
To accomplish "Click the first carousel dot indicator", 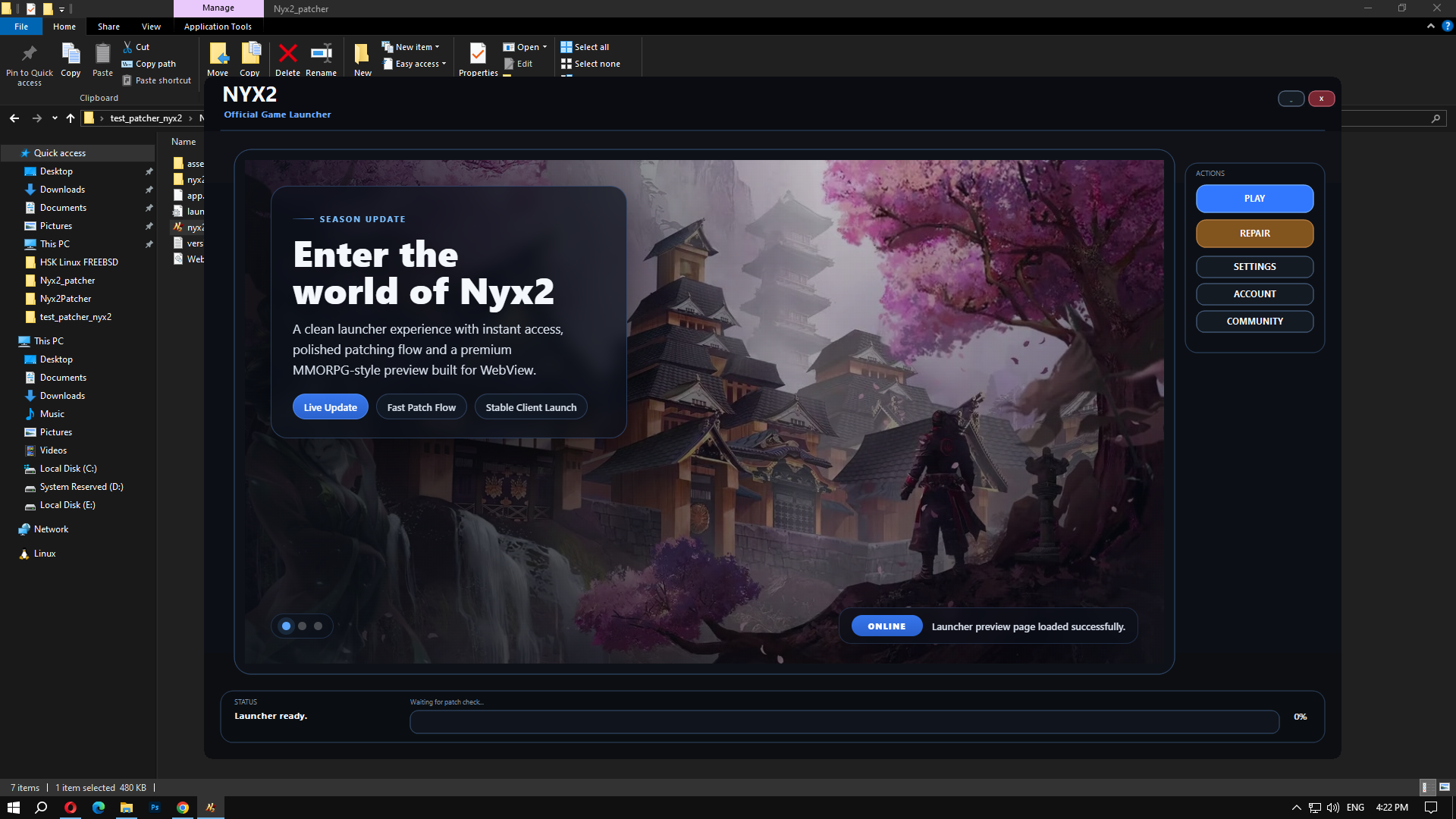I will point(286,626).
